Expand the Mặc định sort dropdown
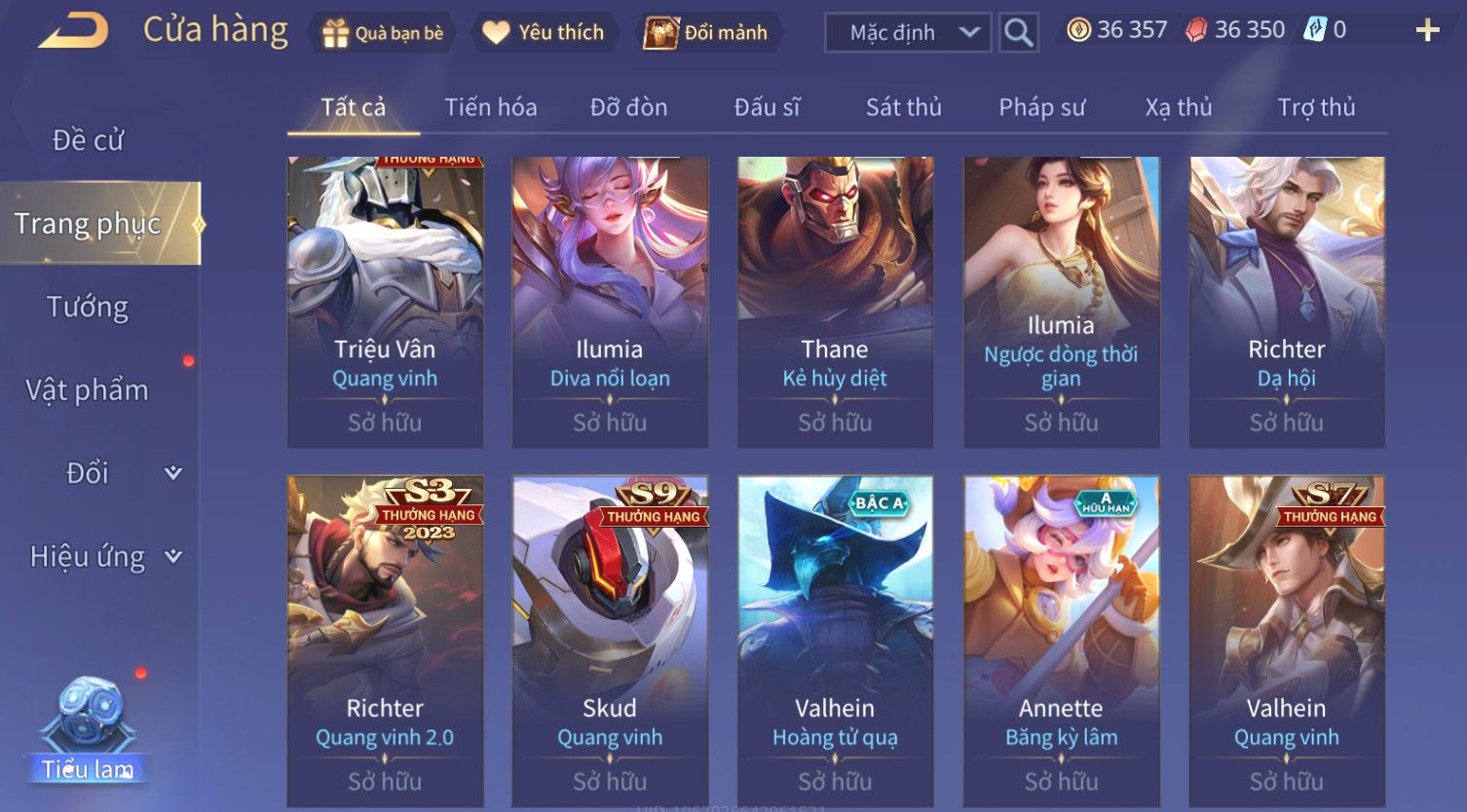Screen dimensions: 1467x812 [x=908, y=33]
